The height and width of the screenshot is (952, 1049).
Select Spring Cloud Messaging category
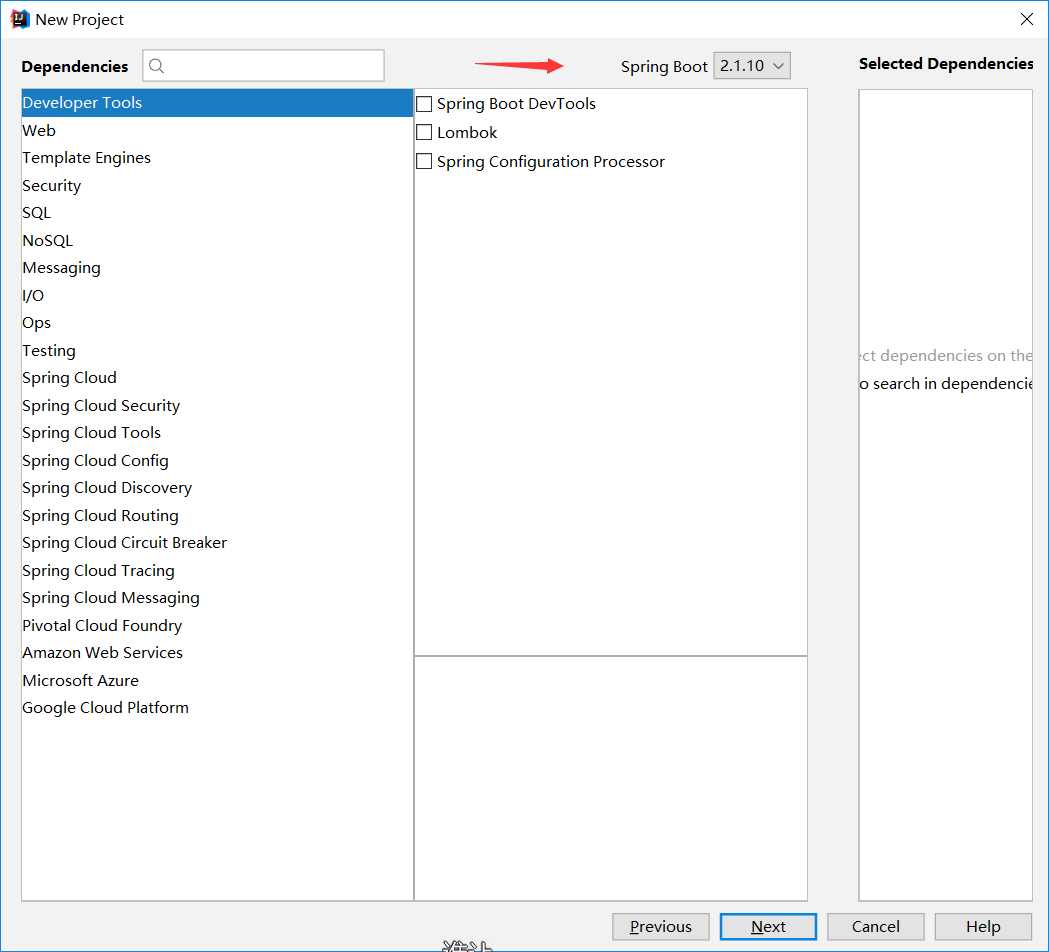(217, 597)
